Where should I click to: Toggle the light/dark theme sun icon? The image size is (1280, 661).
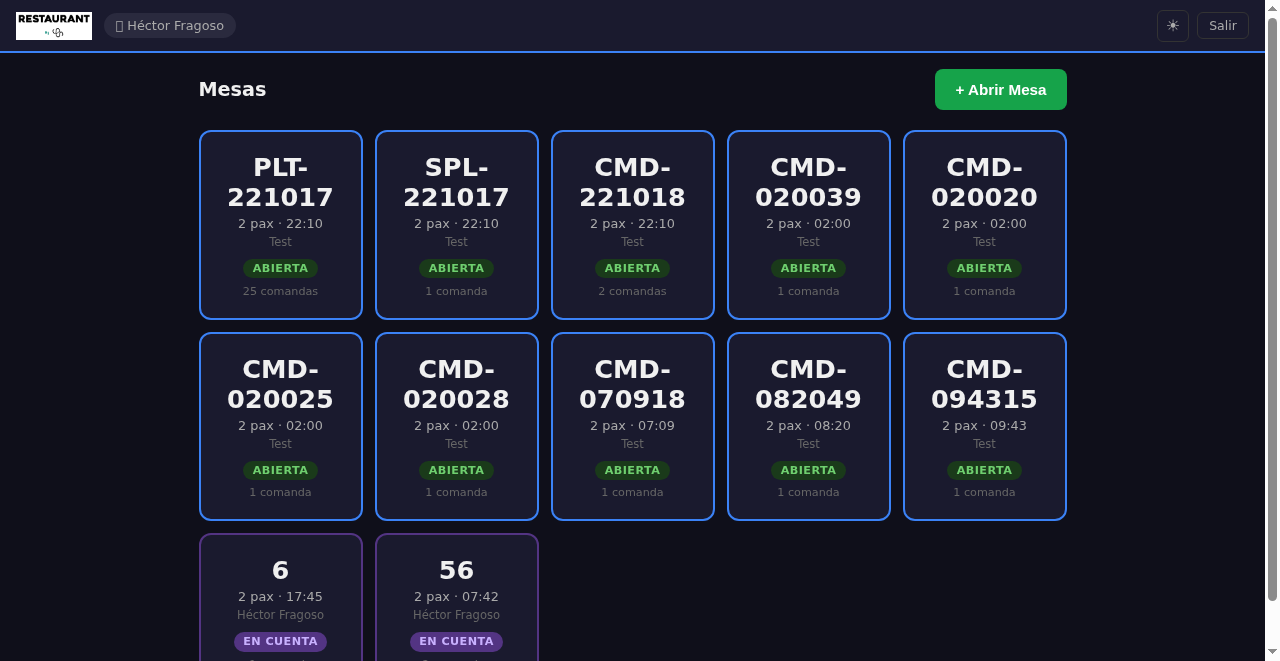pos(1172,26)
